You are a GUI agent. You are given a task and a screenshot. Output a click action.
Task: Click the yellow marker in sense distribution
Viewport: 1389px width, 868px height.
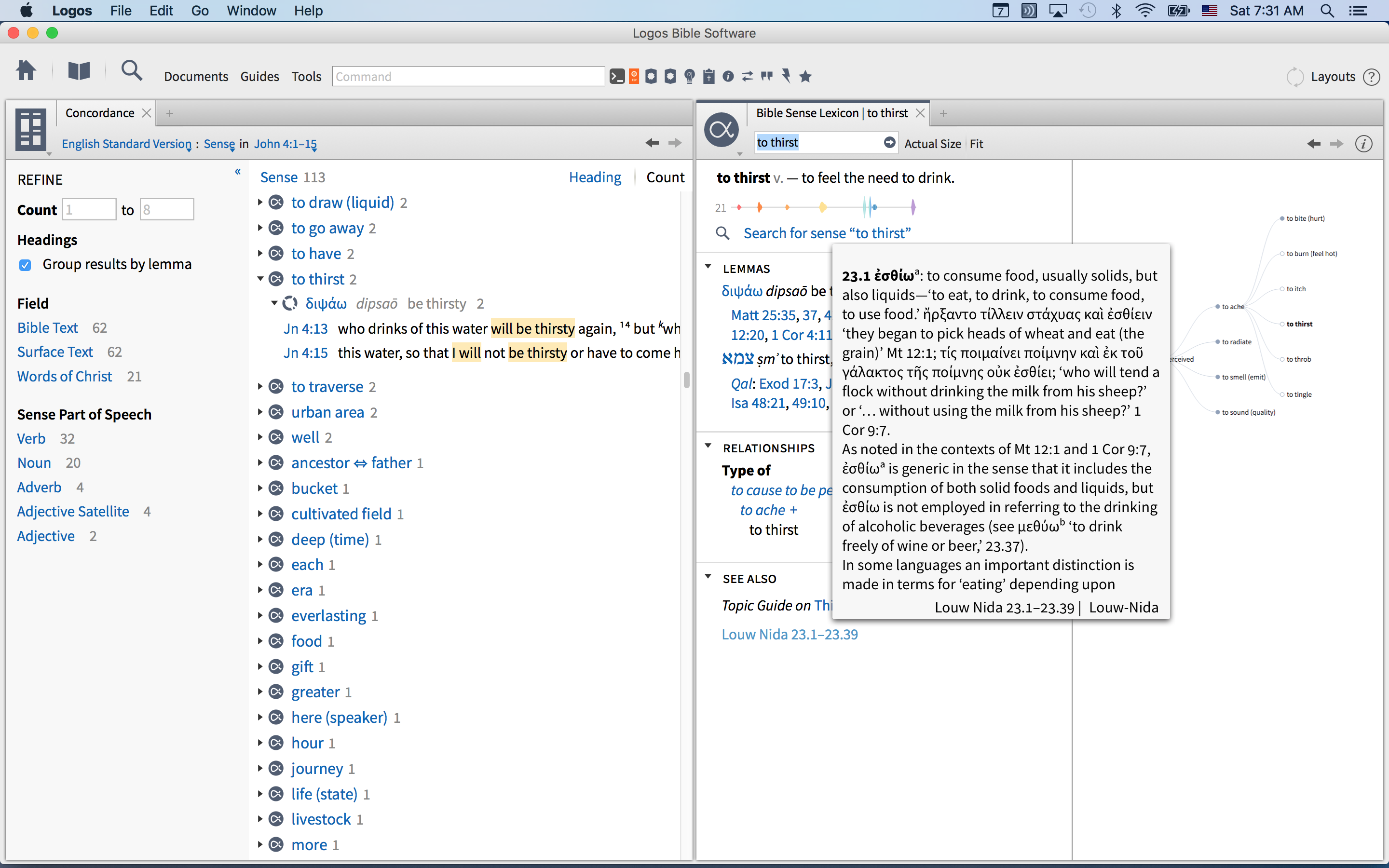tap(822, 207)
